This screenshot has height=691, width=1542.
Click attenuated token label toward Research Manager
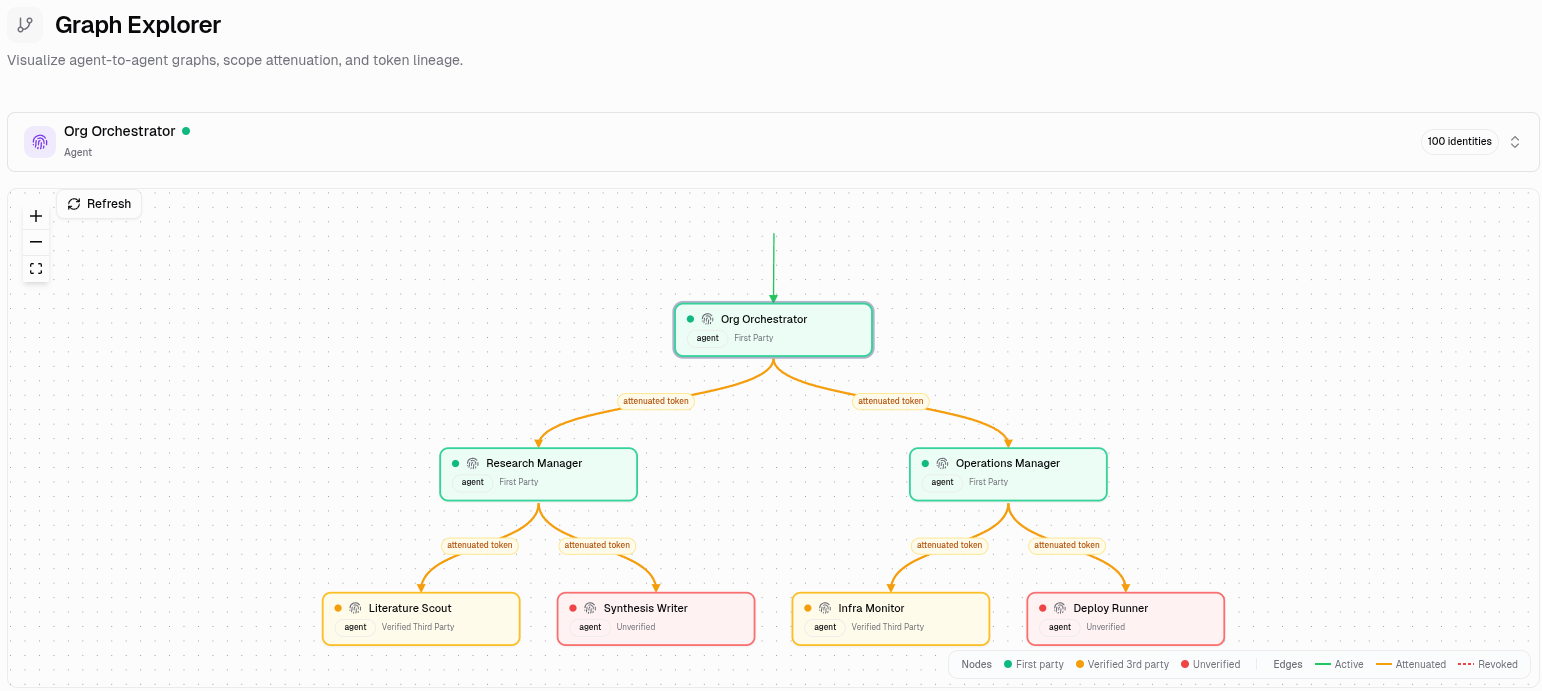pyautogui.click(x=656, y=401)
